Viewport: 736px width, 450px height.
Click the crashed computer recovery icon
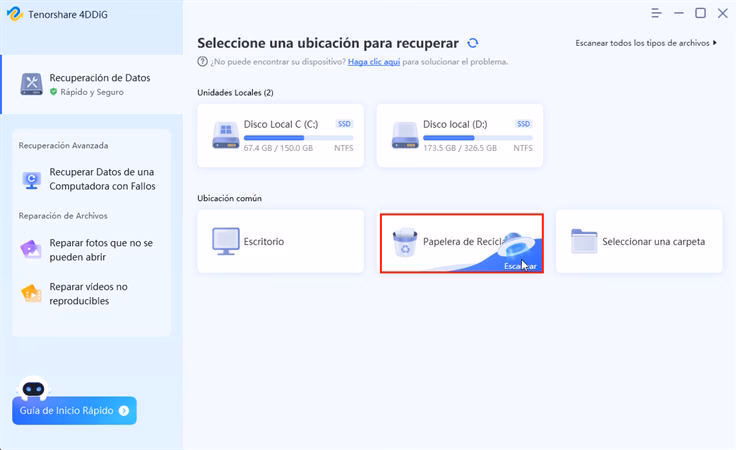tap(31, 180)
